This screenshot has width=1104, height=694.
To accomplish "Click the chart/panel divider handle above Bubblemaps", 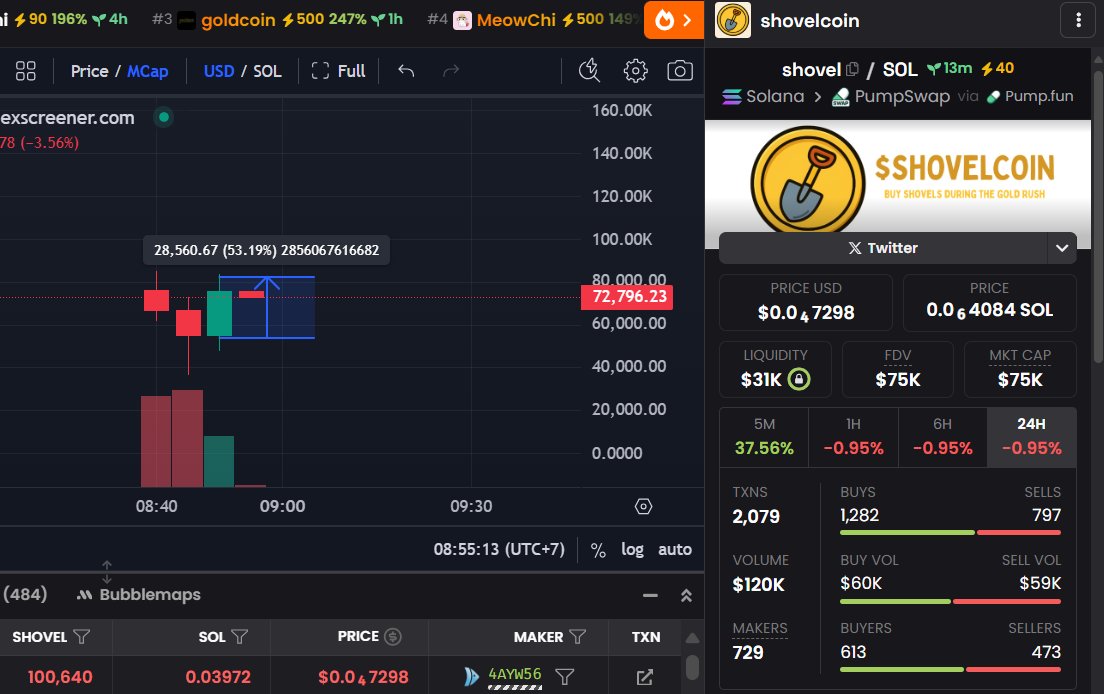I will [106, 572].
